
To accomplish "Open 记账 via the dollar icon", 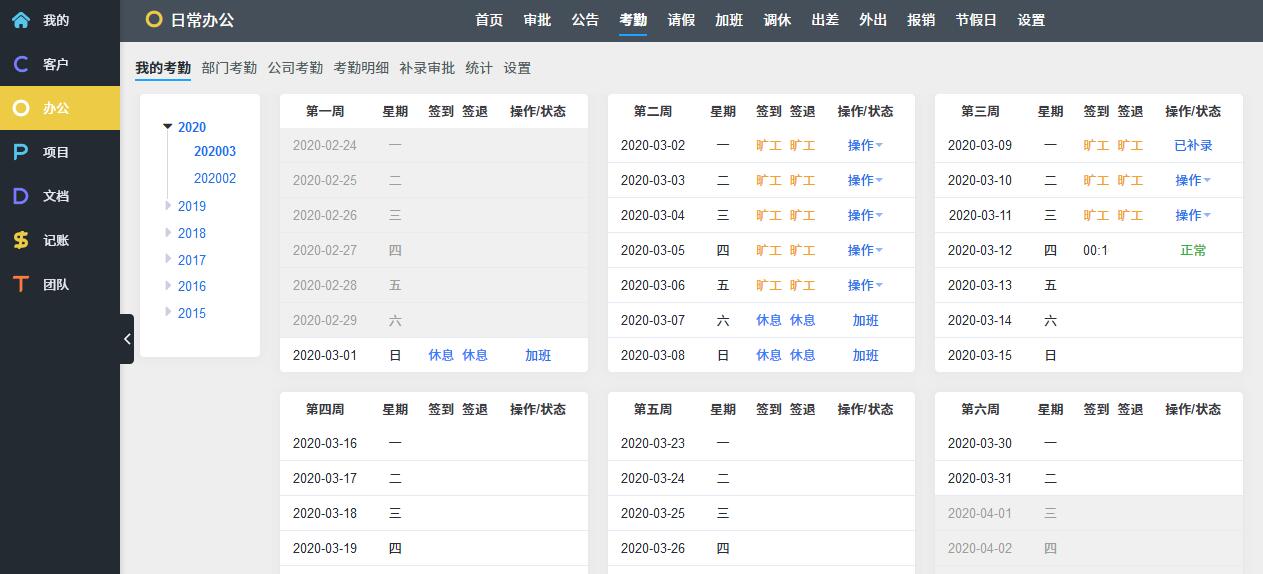I will [20, 240].
